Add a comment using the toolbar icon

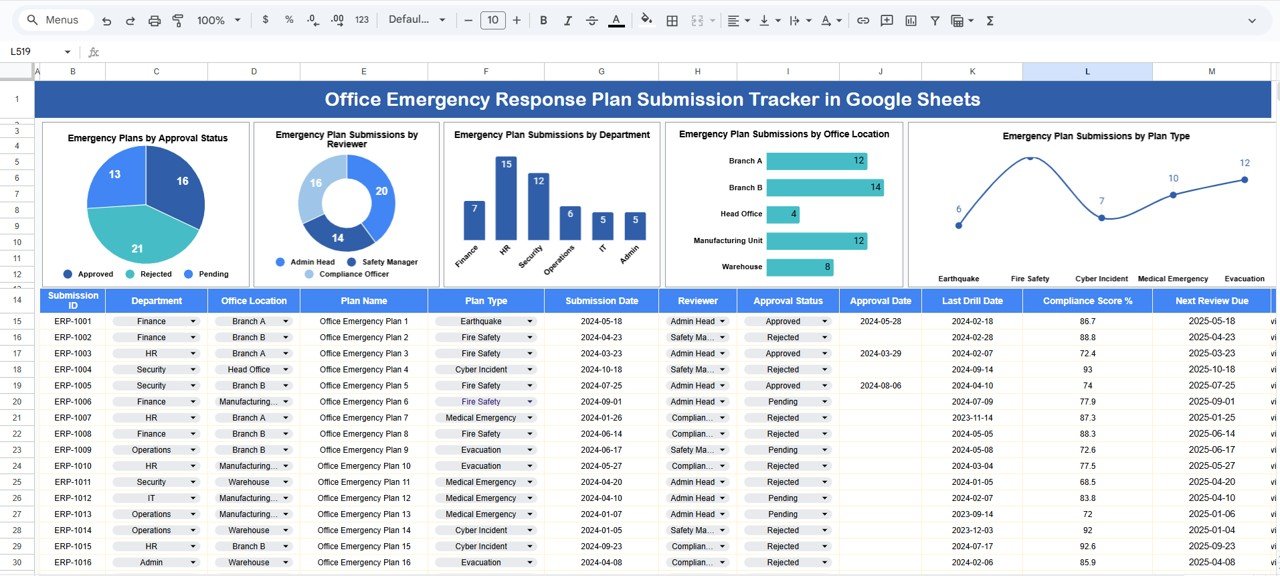pos(886,20)
